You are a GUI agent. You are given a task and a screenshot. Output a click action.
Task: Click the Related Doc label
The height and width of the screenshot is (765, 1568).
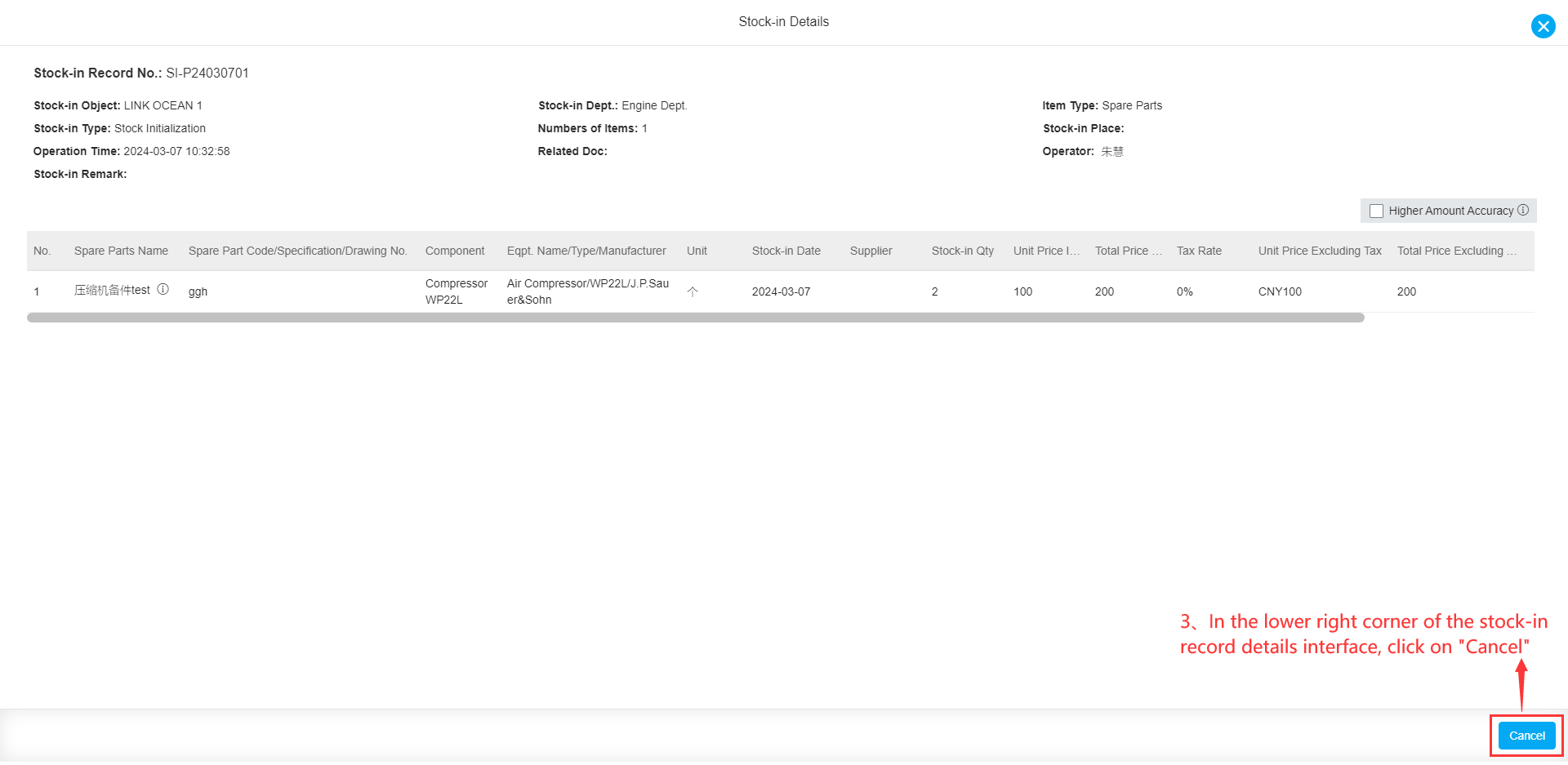pyautogui.click(x=572, y=151)
